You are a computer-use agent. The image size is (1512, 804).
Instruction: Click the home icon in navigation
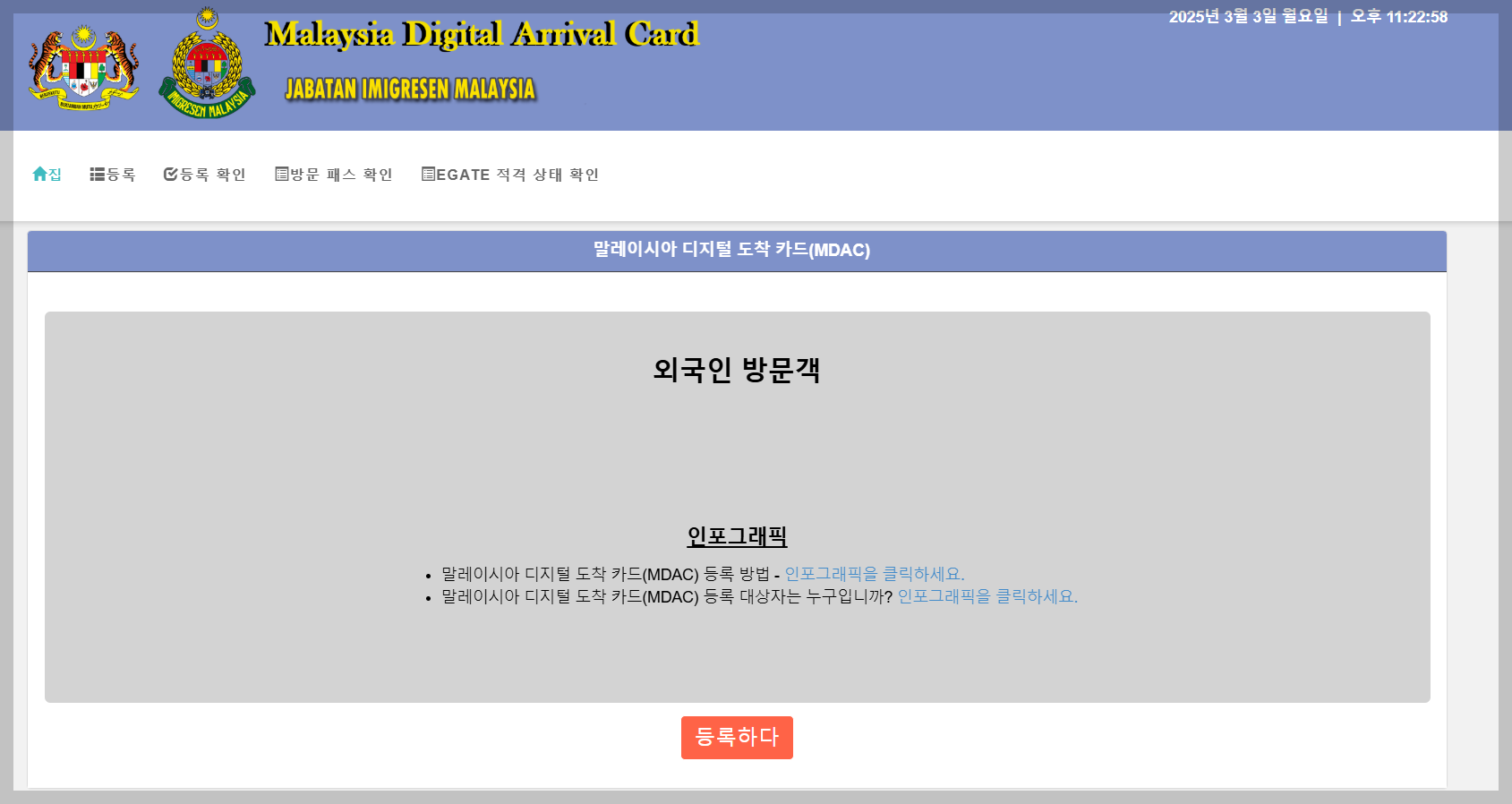coord(39,175)
